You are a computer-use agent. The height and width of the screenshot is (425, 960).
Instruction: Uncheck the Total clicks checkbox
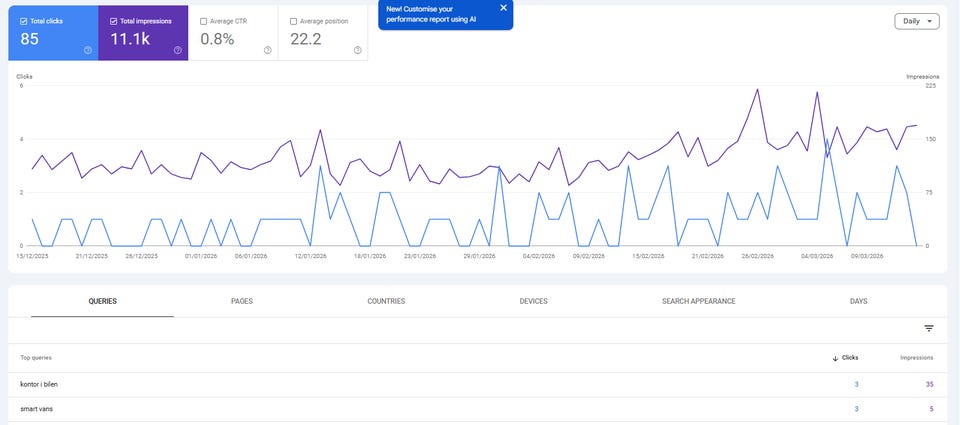[24, 21]
